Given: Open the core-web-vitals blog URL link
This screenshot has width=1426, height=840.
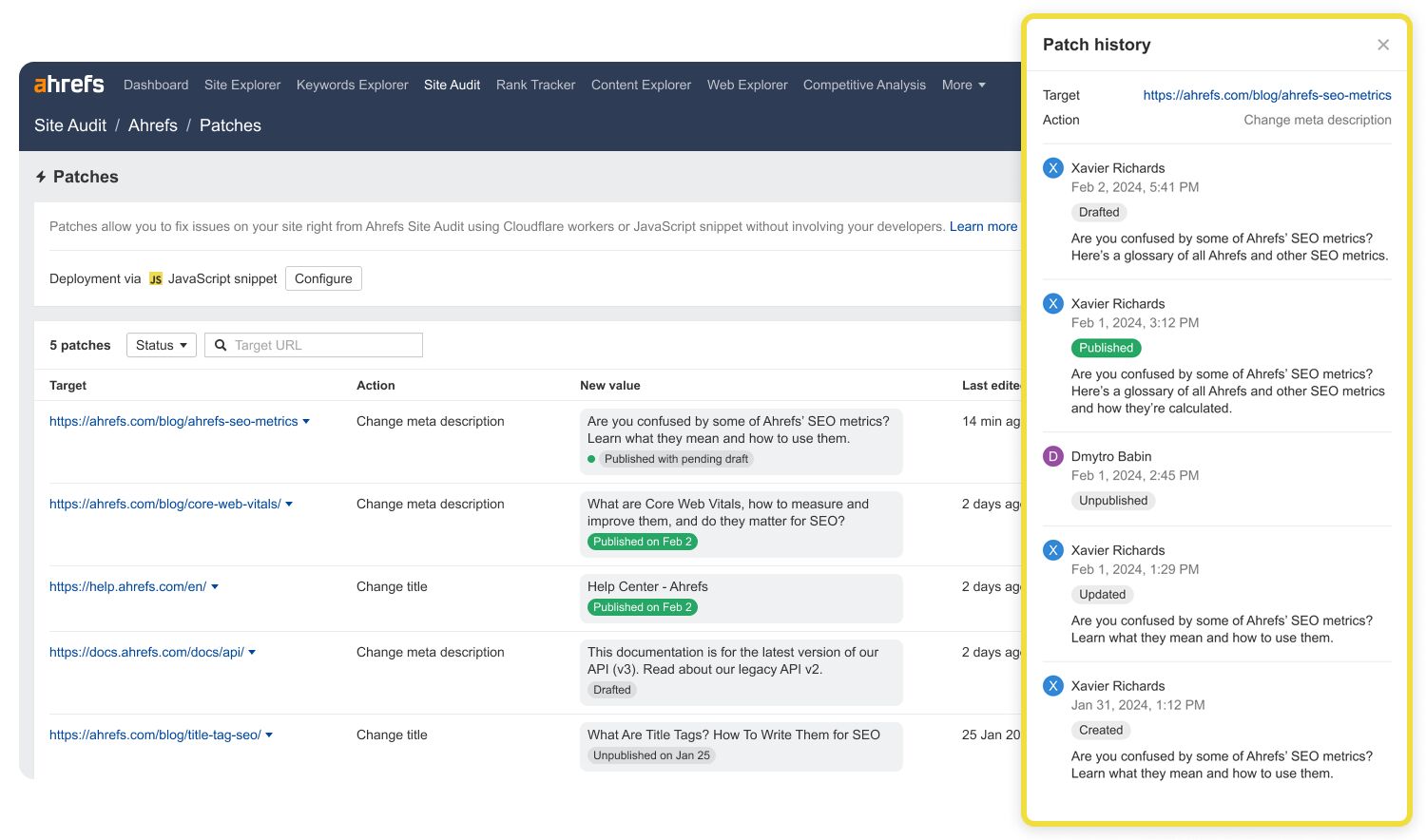Looking at the screenshot, I should click(165, 504).
